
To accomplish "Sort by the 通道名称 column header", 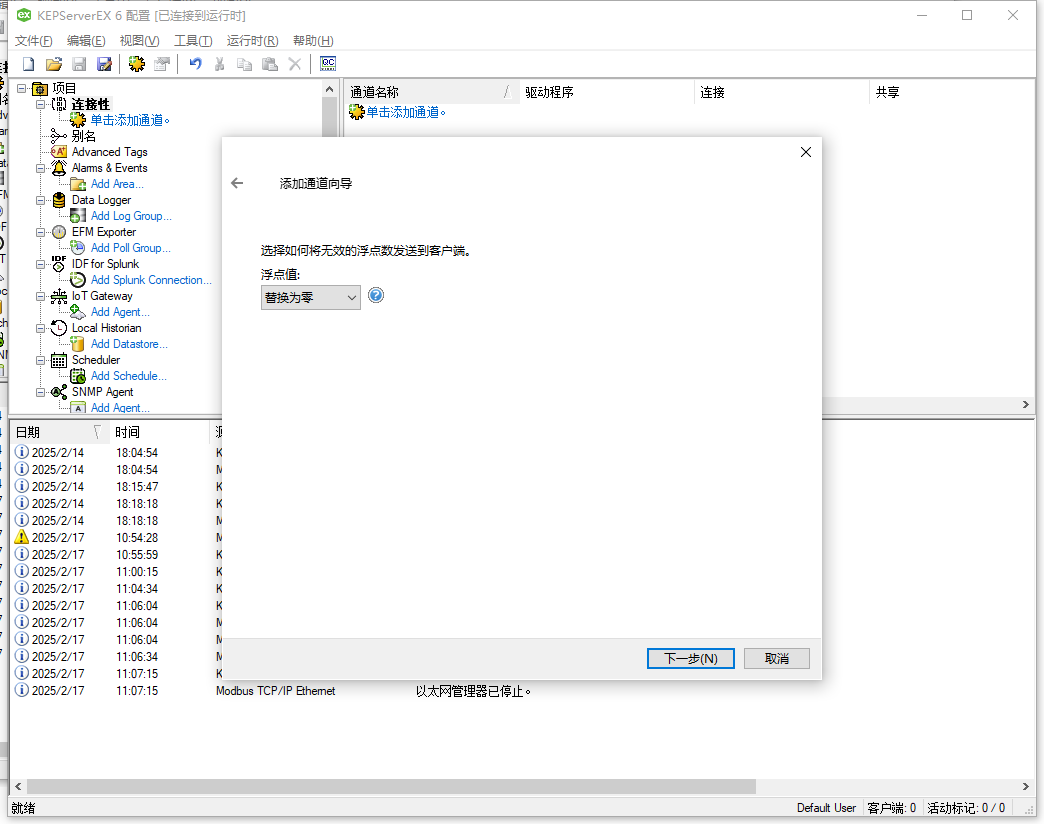I will [x=431, y=92].
